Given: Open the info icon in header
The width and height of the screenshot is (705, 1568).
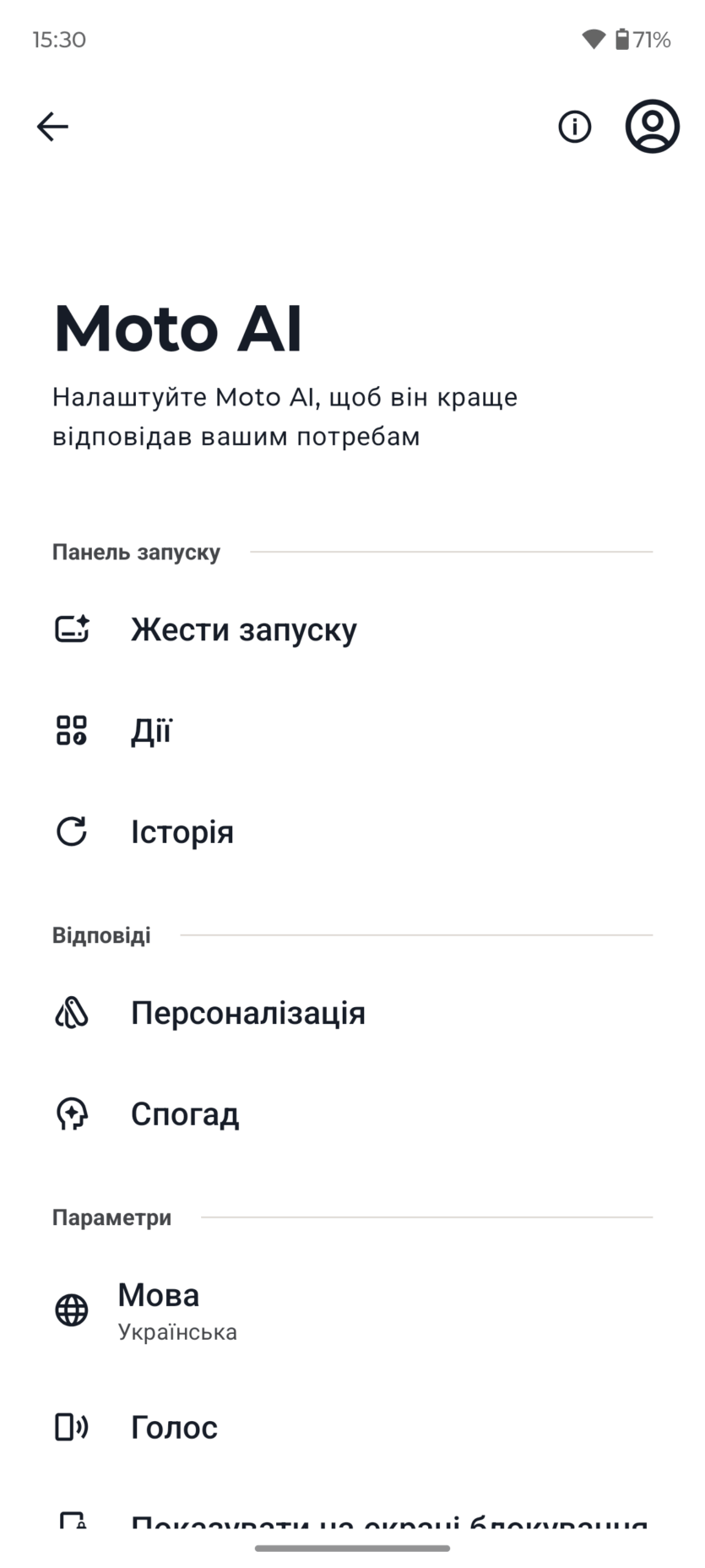Looking at the screenshot, I should coord(575,127).
